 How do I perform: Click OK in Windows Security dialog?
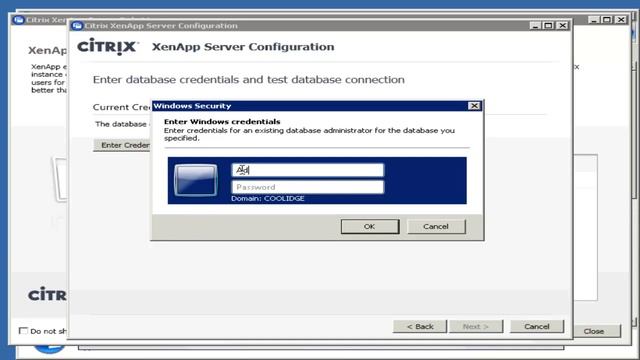pyautogui.click(x=370, y=227)
